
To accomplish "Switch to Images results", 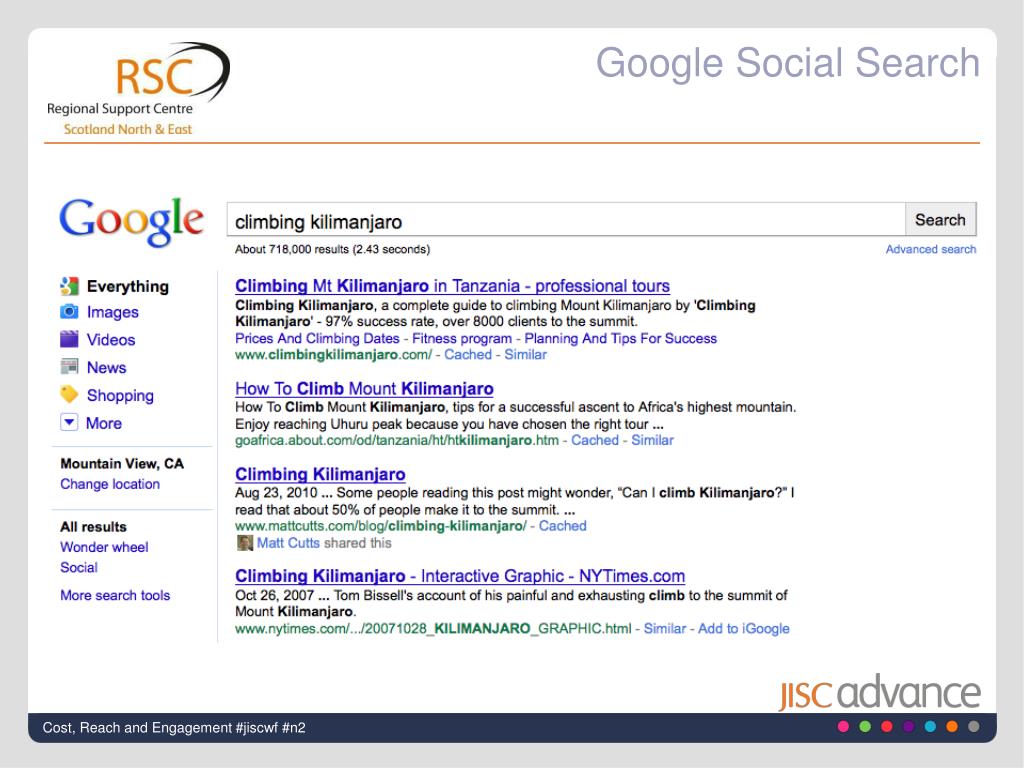I will point(113,312).
